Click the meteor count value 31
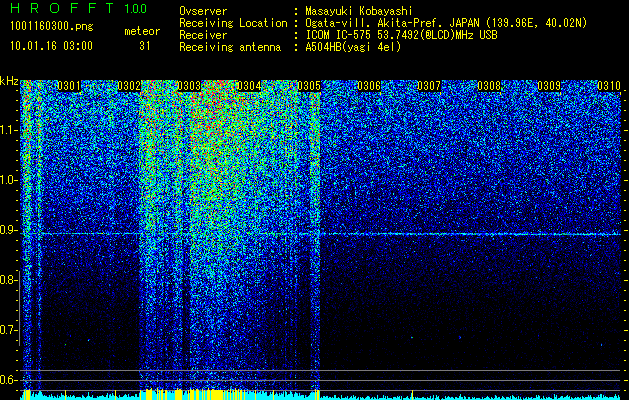This screenshot has height=400, width=629. point(144,46)
